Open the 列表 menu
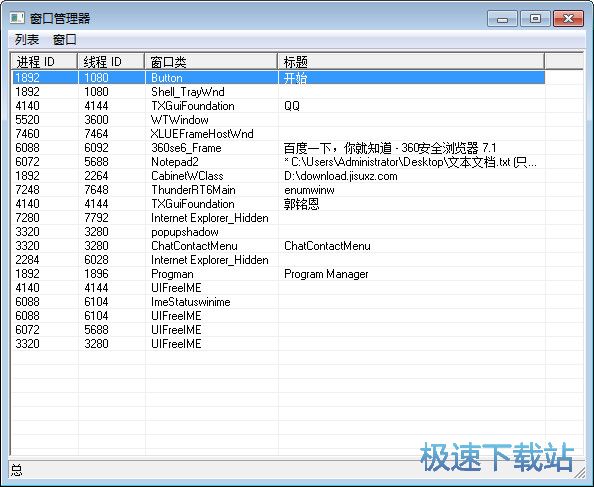 27,39
